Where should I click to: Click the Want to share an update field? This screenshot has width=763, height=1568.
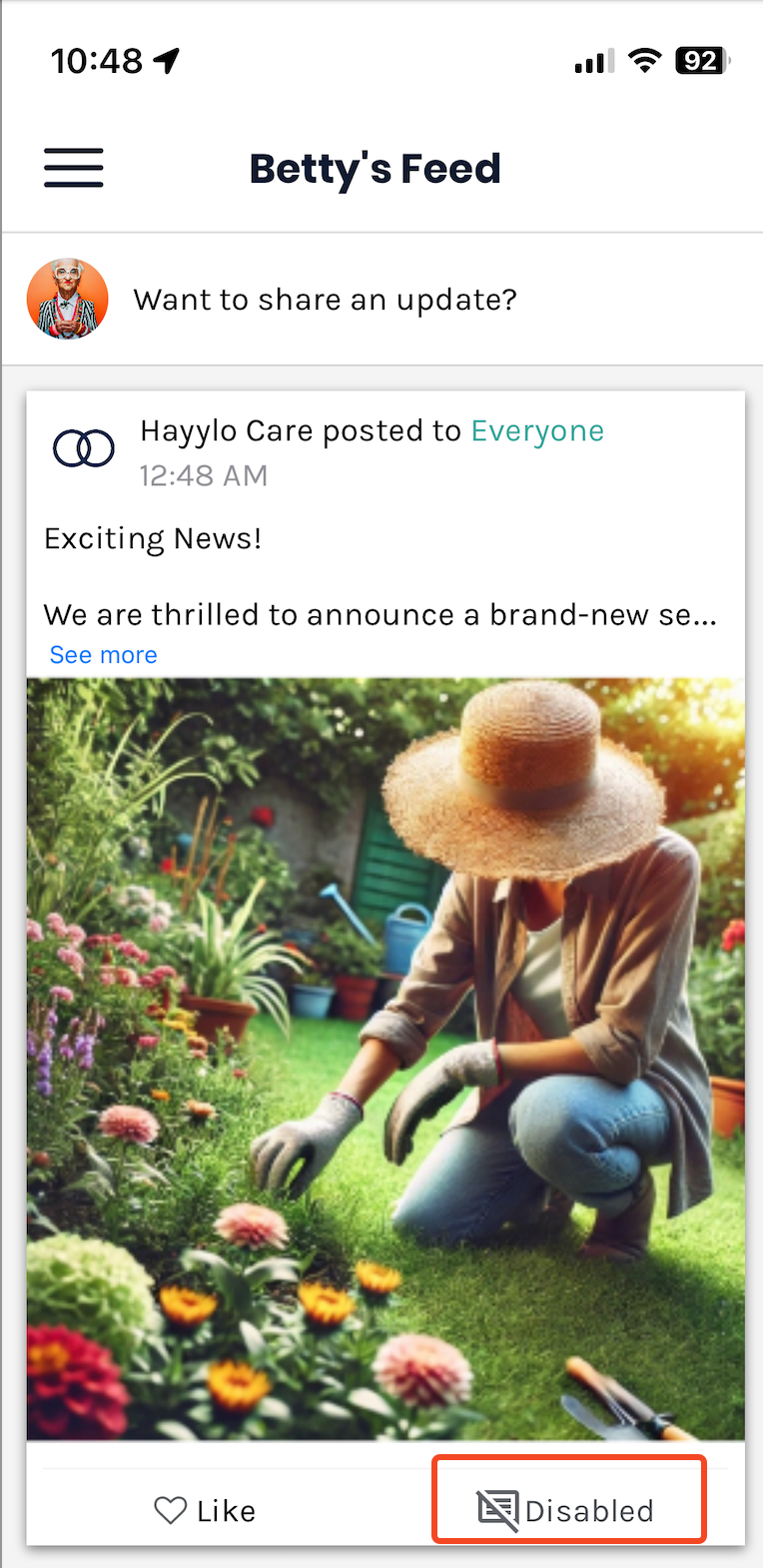tap(326, 300)
